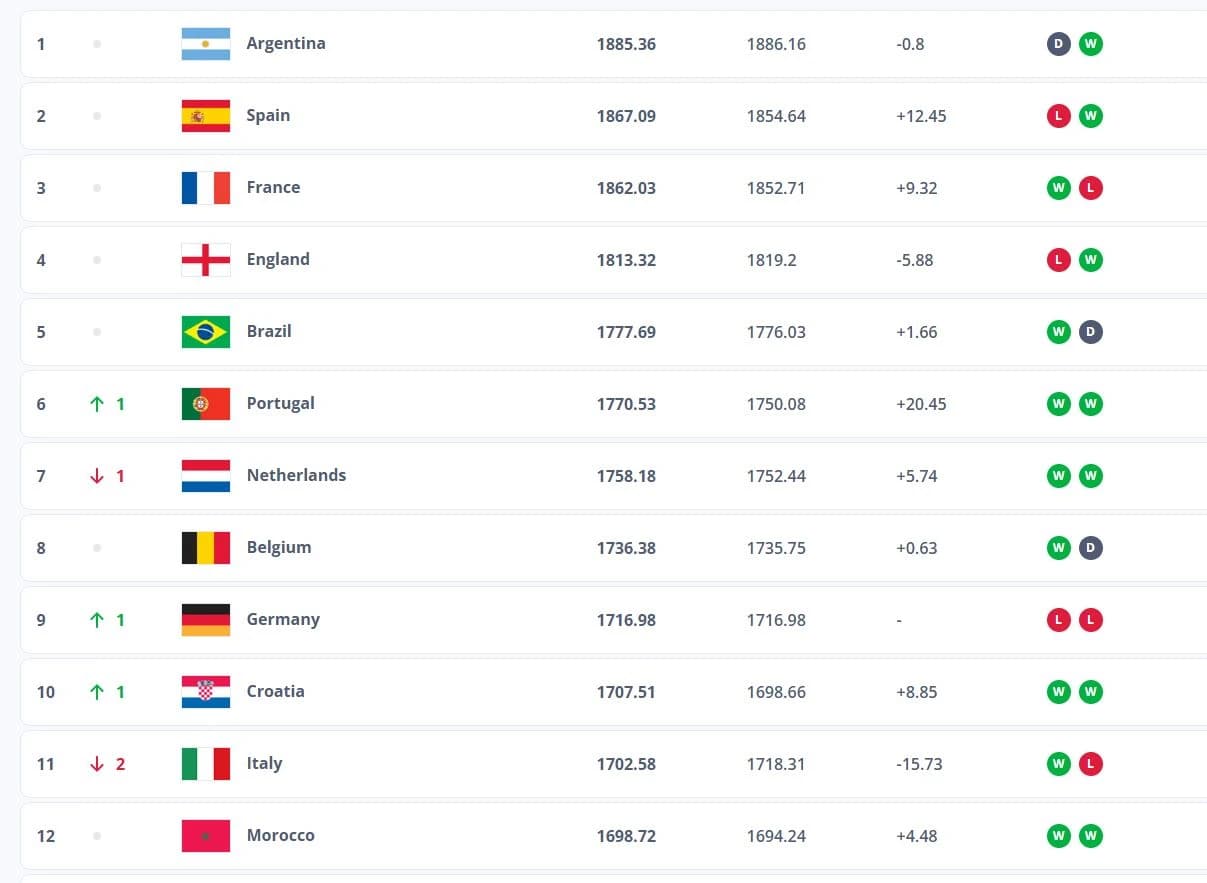Click Portugal's +20.45 points change

point(921,404)
